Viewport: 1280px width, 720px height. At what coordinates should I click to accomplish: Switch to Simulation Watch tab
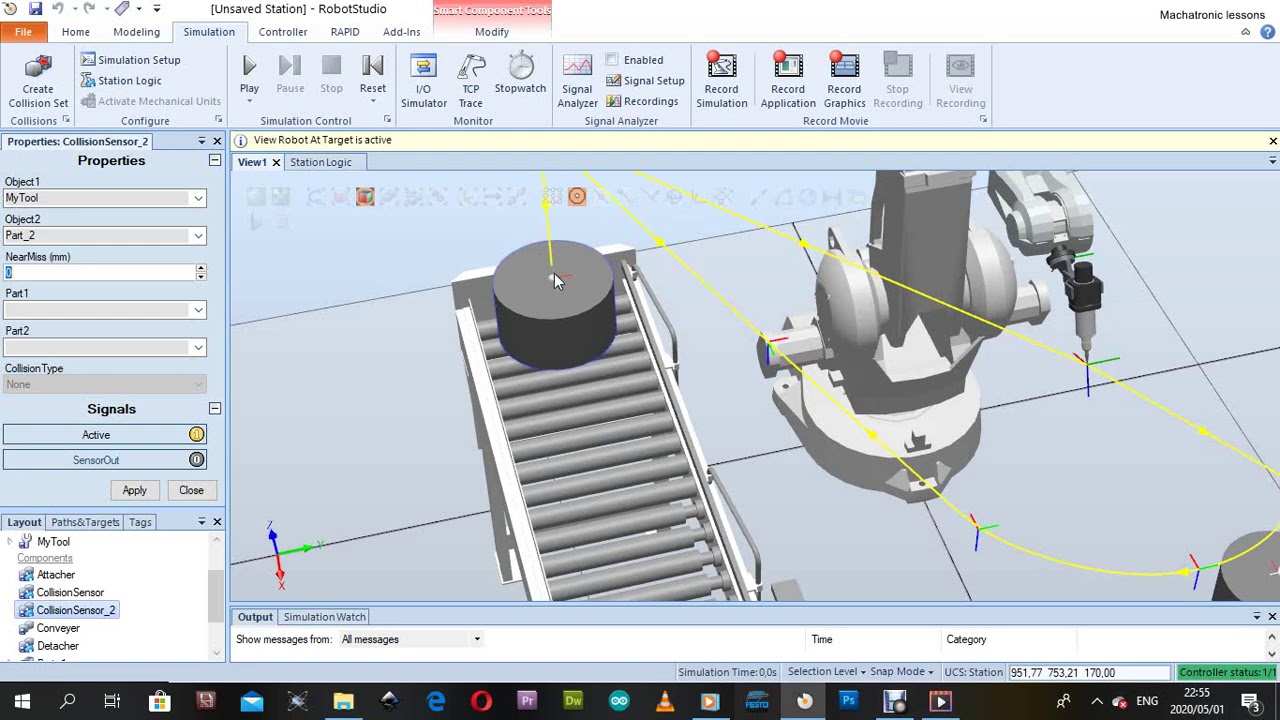pos(324,617)
